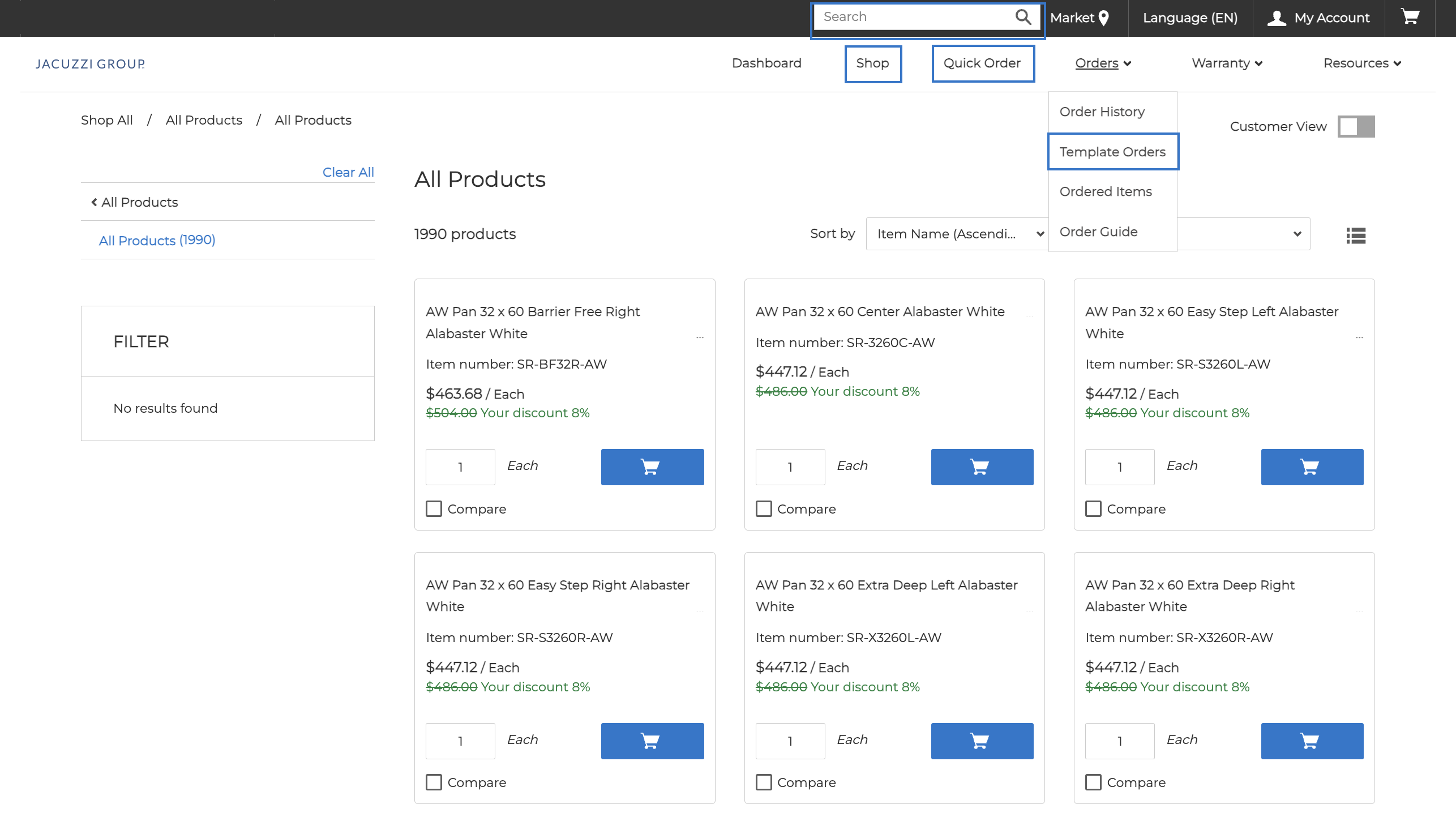Viewport: 1456px width, 821px height.
Task: Add Easy Step Left pan to cart
Action: tap(1312, 467)
